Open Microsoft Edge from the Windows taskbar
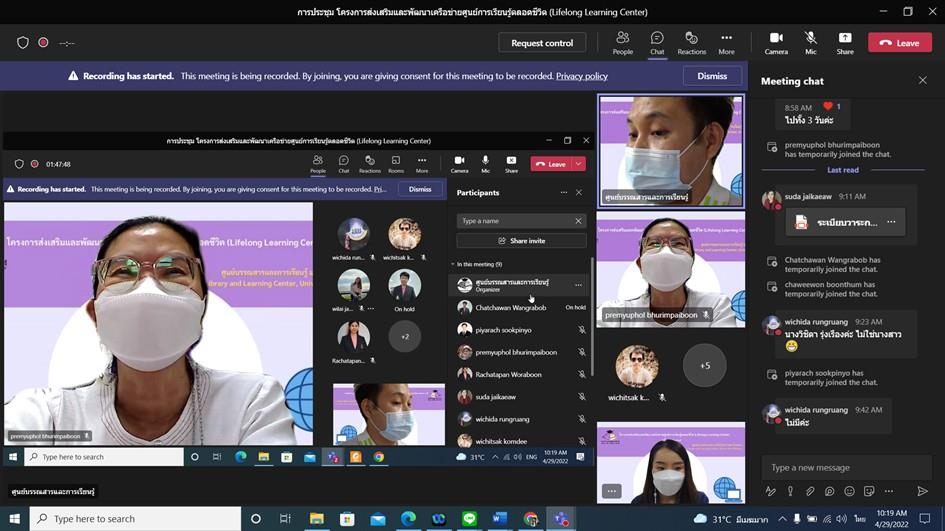 click(x=408, y=519)
